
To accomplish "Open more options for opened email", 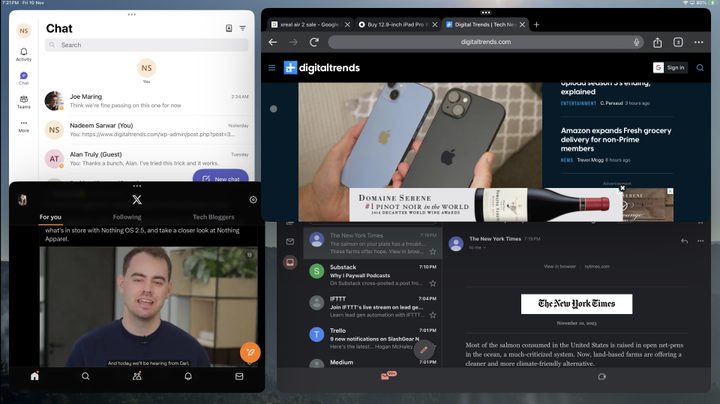I will [700, 241].
